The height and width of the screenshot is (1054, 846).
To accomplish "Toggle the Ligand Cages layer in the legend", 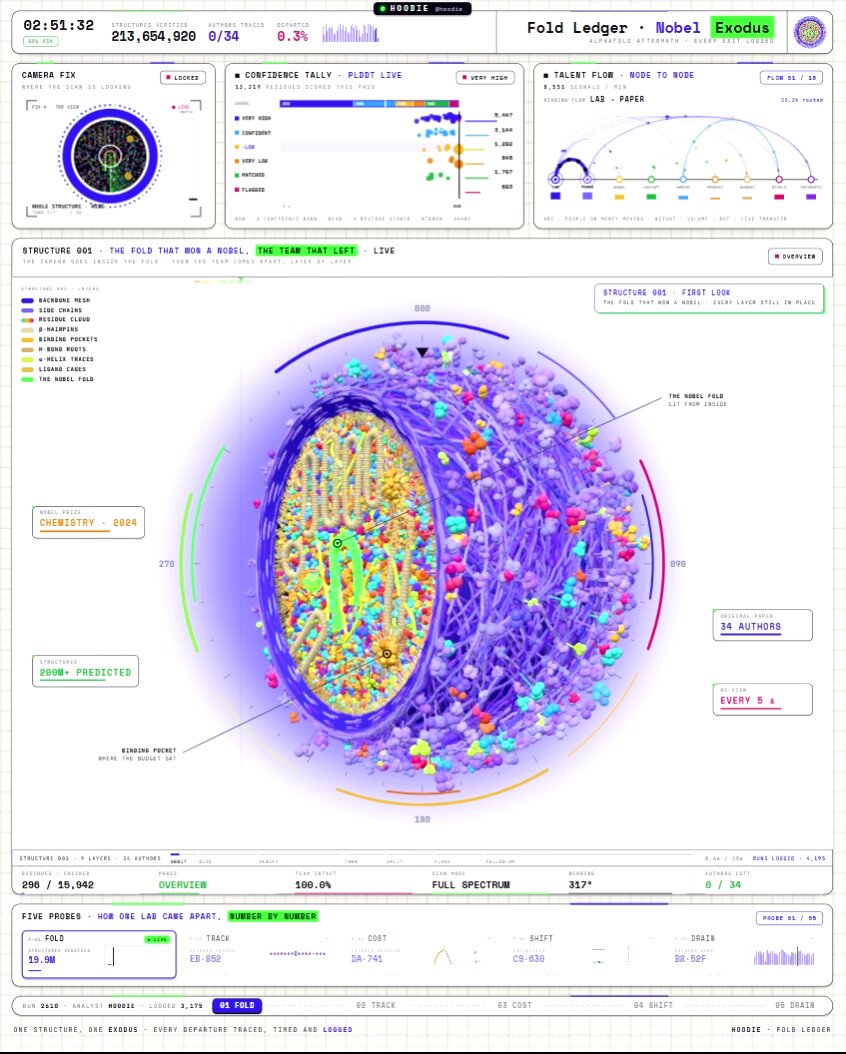I will tap(55, 369).
